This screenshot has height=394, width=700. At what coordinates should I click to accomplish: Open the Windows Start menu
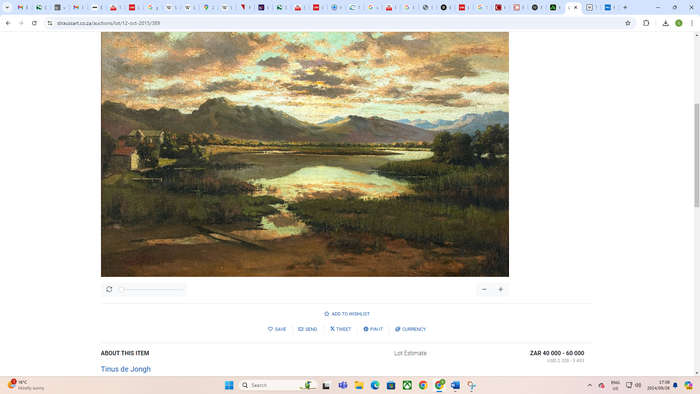[229, 385]
